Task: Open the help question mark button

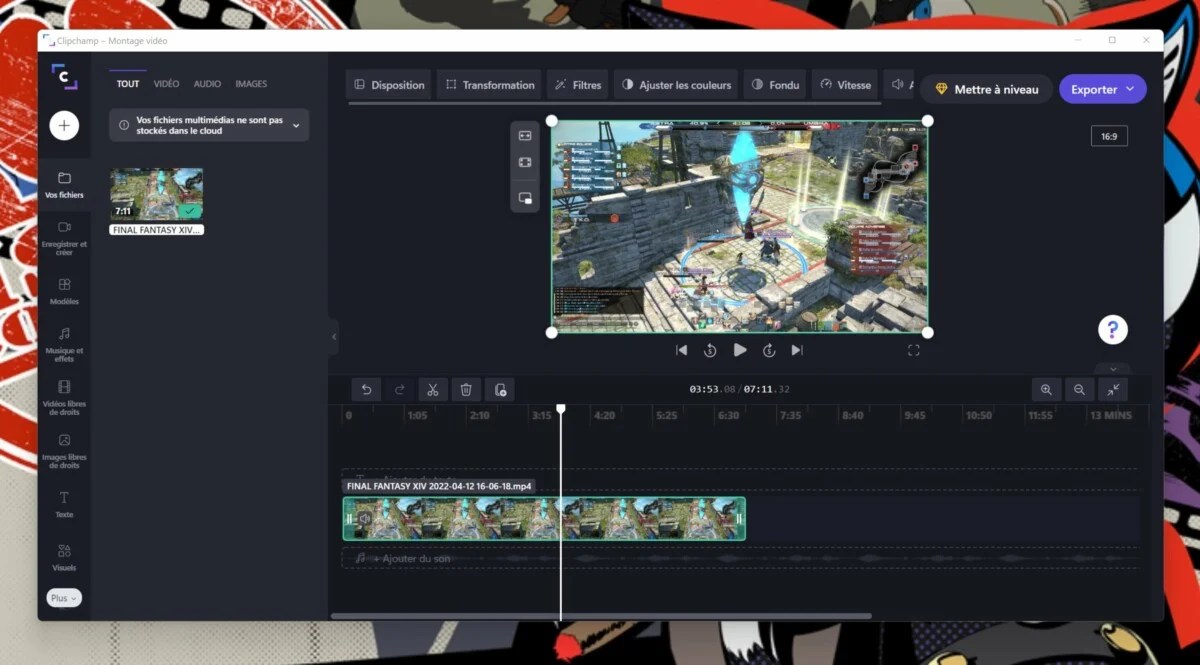Action: [1112, 330]
